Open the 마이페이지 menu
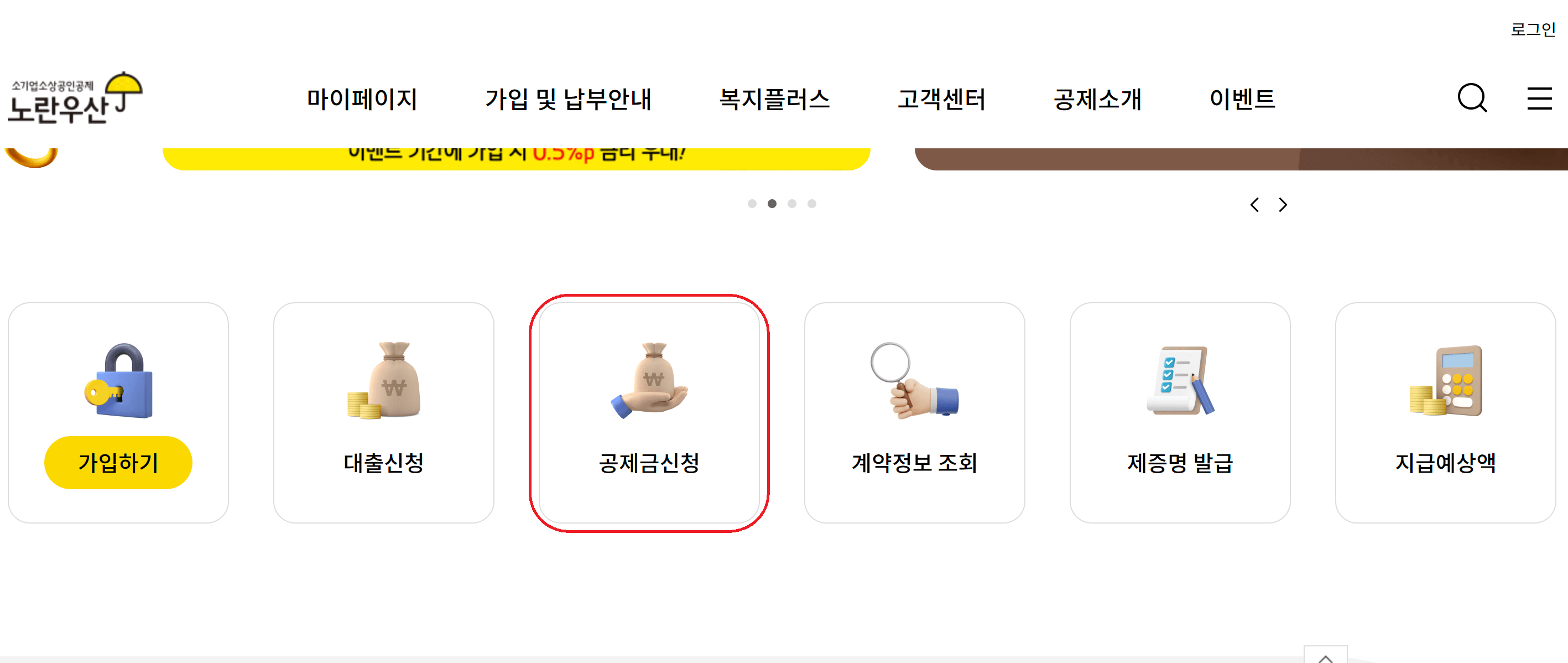The height and width of the screenshot is (663, 1568). coord(362,101)
